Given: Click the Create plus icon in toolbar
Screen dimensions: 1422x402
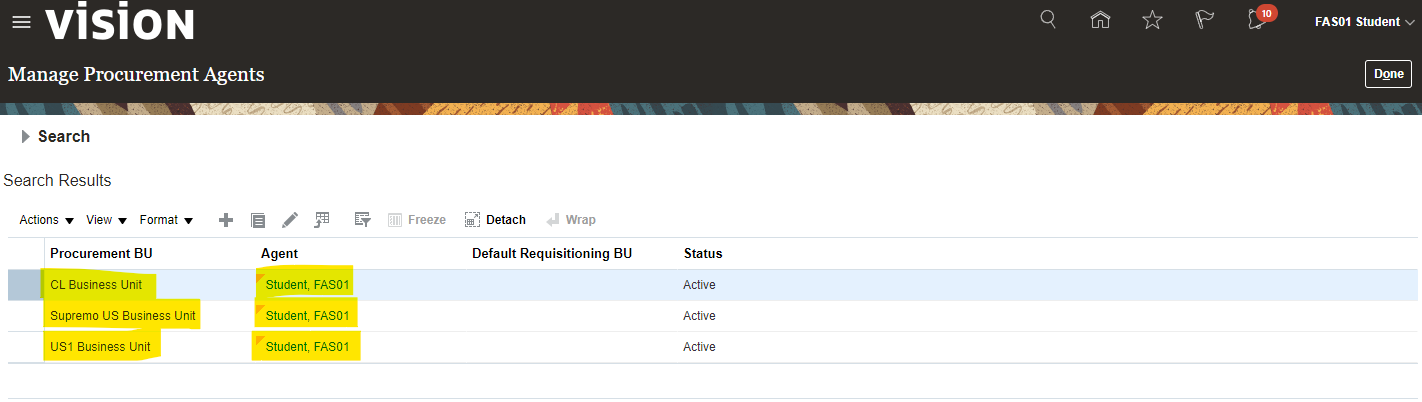Looking at the screenshot, I should [226, 220].
